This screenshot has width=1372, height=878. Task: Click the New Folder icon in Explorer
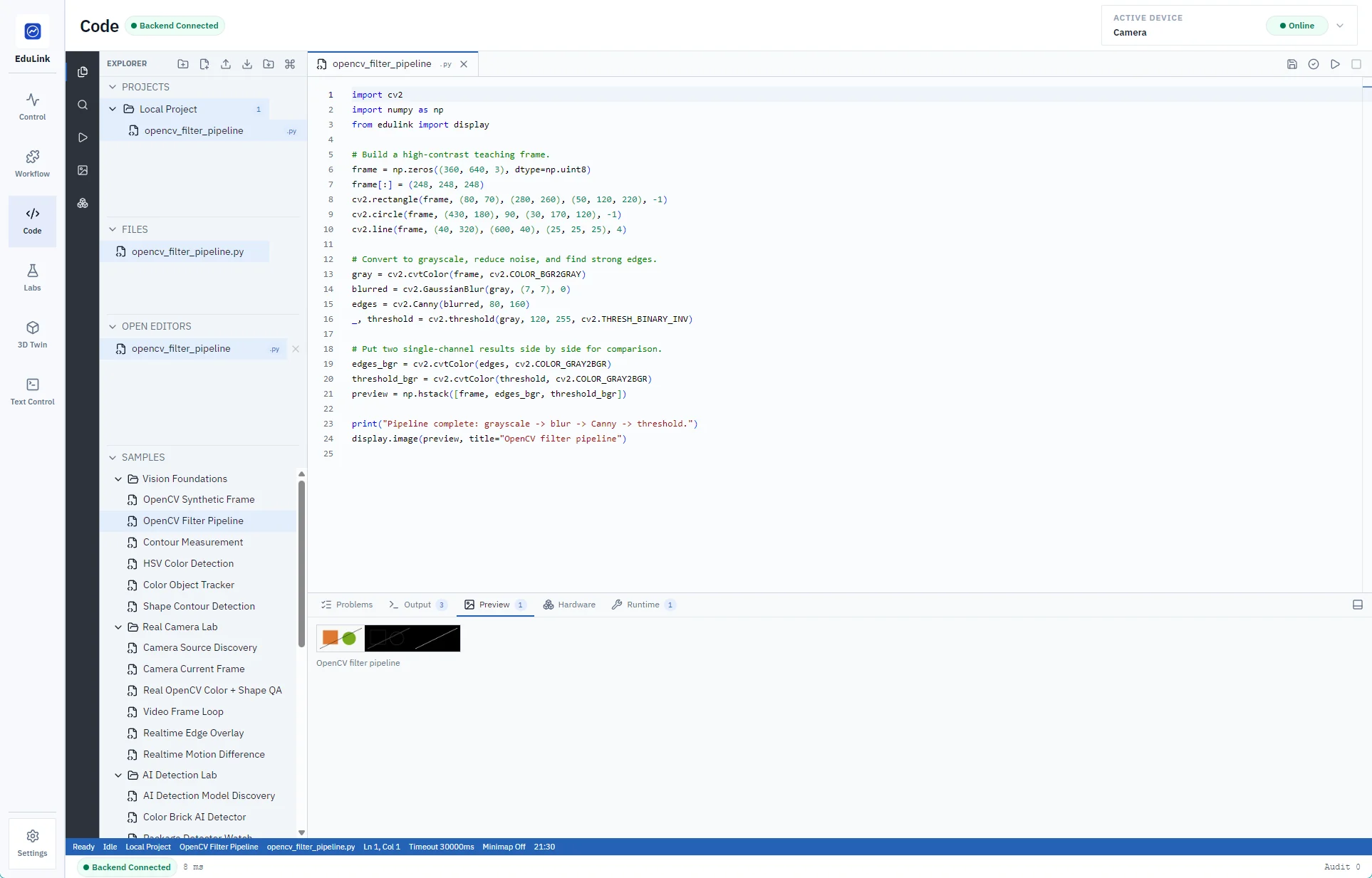(183, 64)
